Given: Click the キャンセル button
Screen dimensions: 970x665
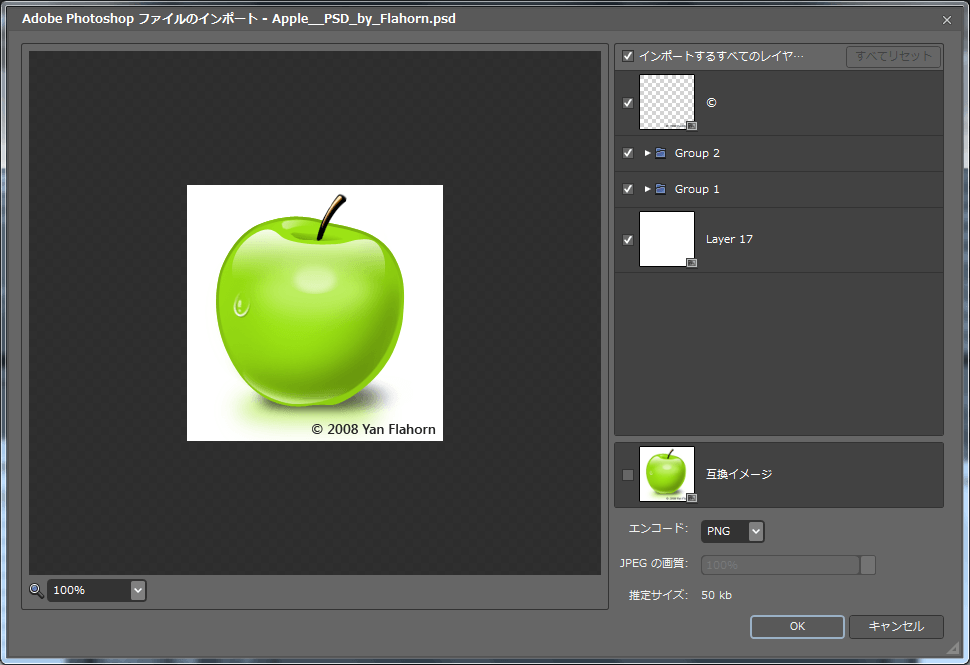Looking at the screenshot, I should [896, 626].
